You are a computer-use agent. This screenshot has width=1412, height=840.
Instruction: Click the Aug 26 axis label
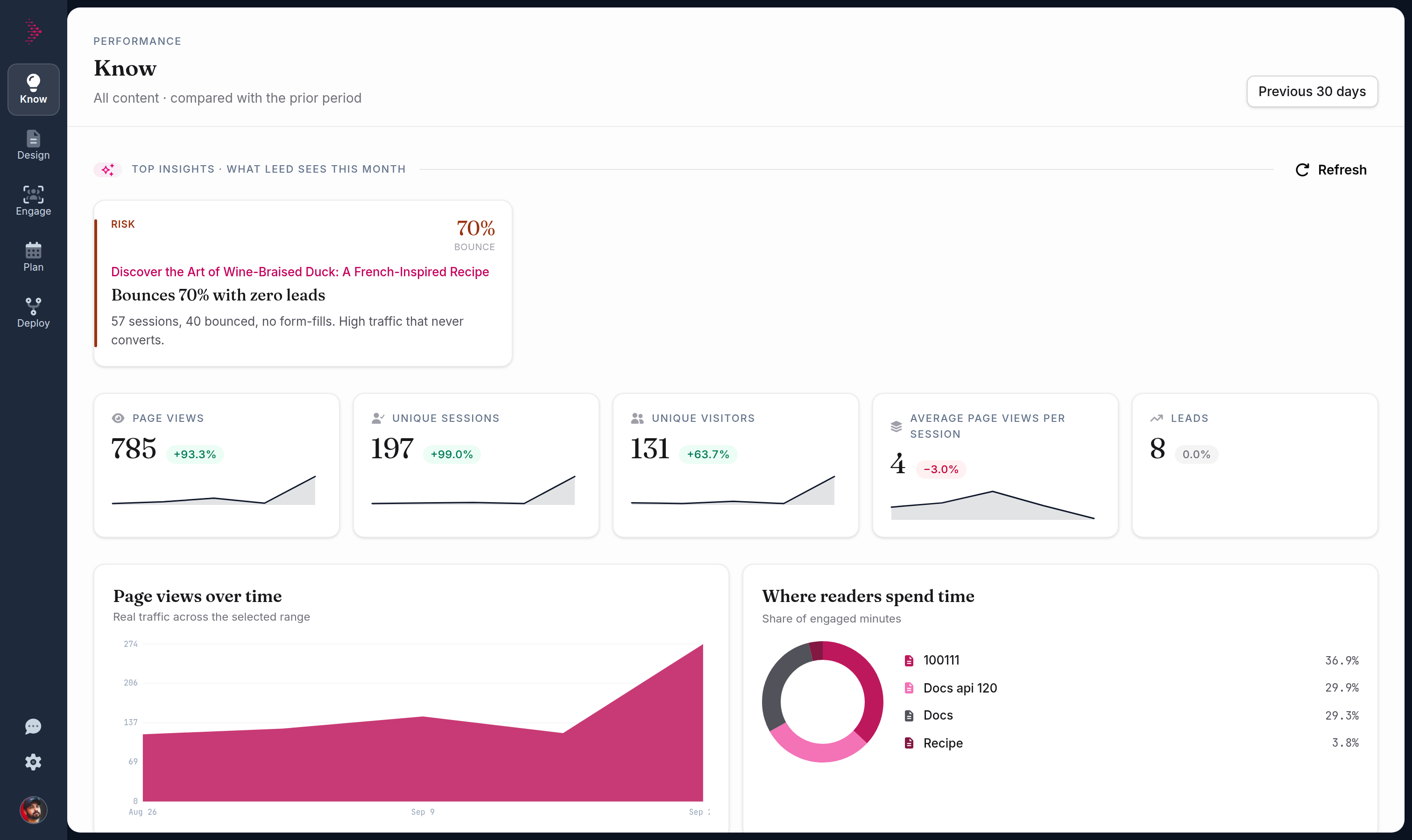click(x=143, y=812)
